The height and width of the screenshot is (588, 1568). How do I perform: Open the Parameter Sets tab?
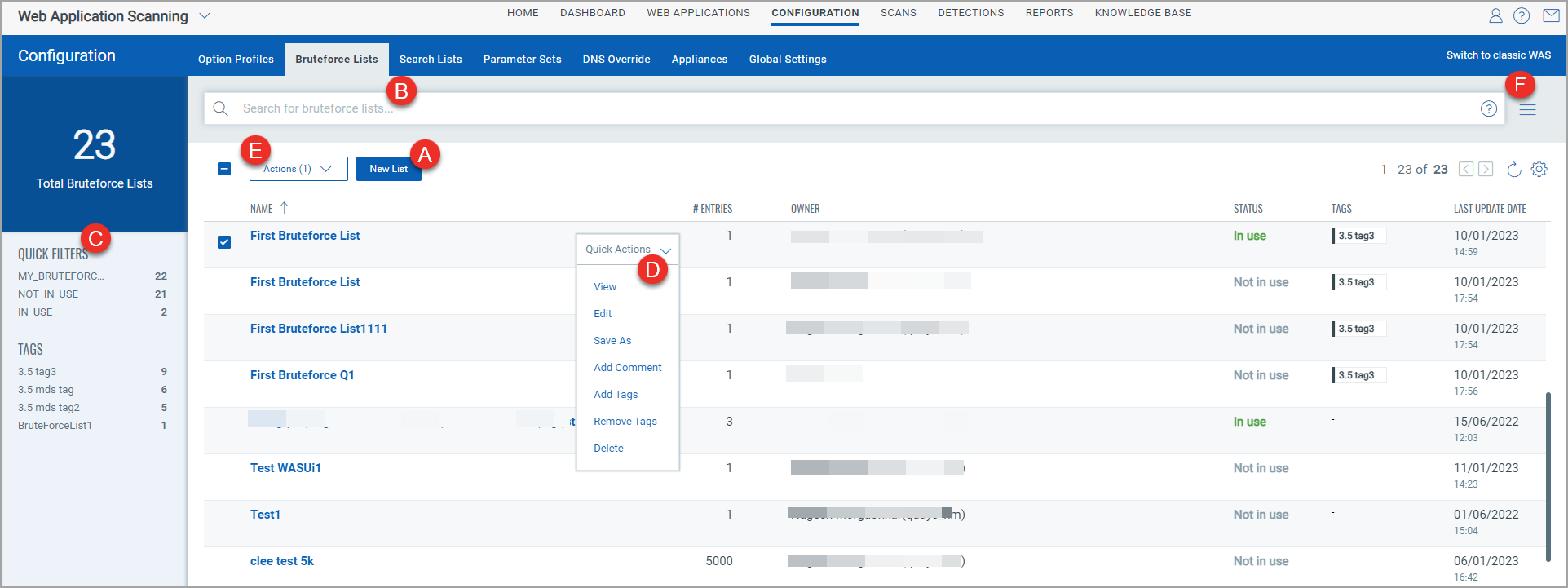523,60
